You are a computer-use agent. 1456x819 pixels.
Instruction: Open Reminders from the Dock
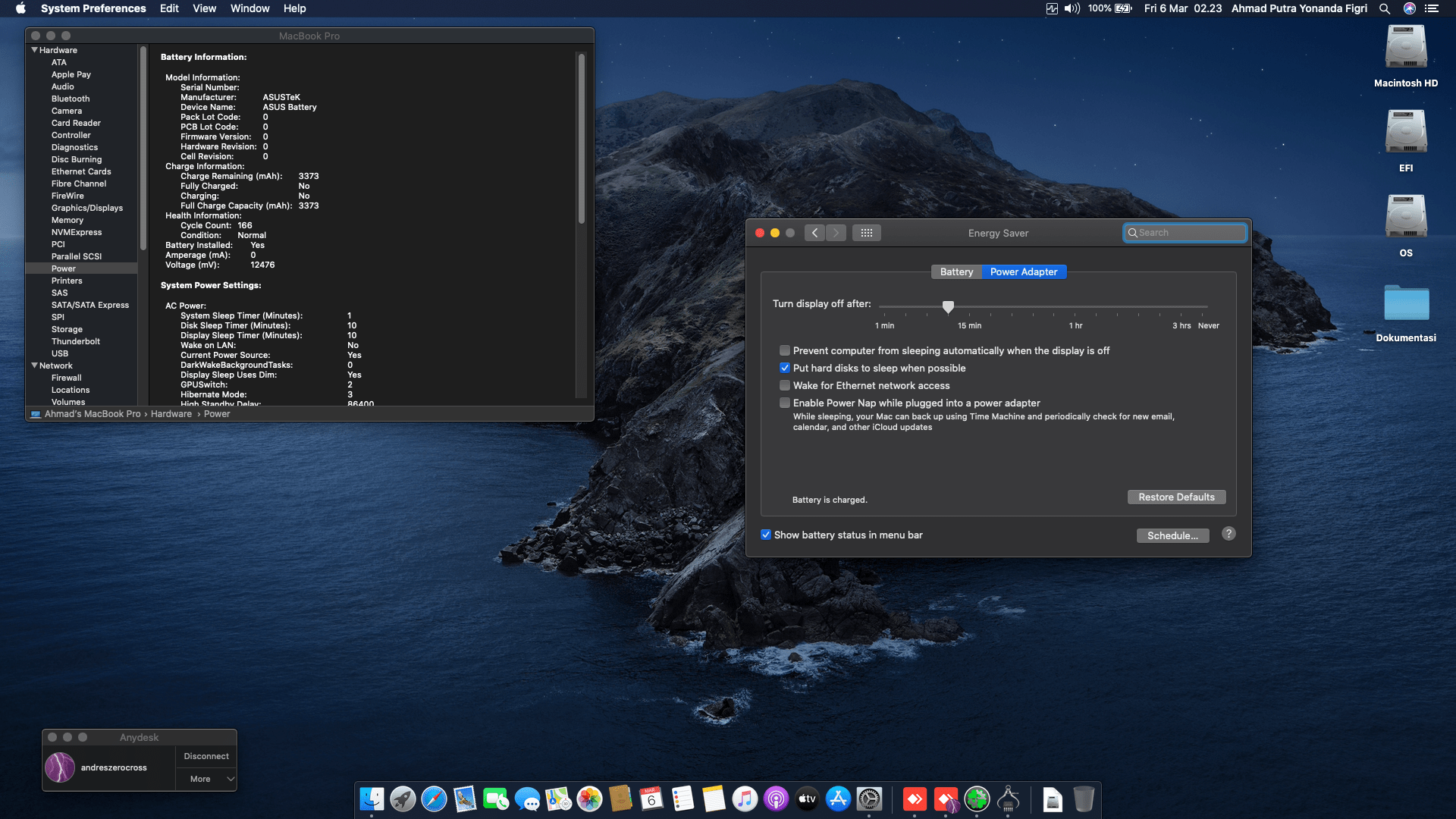[x=682, y=799]
